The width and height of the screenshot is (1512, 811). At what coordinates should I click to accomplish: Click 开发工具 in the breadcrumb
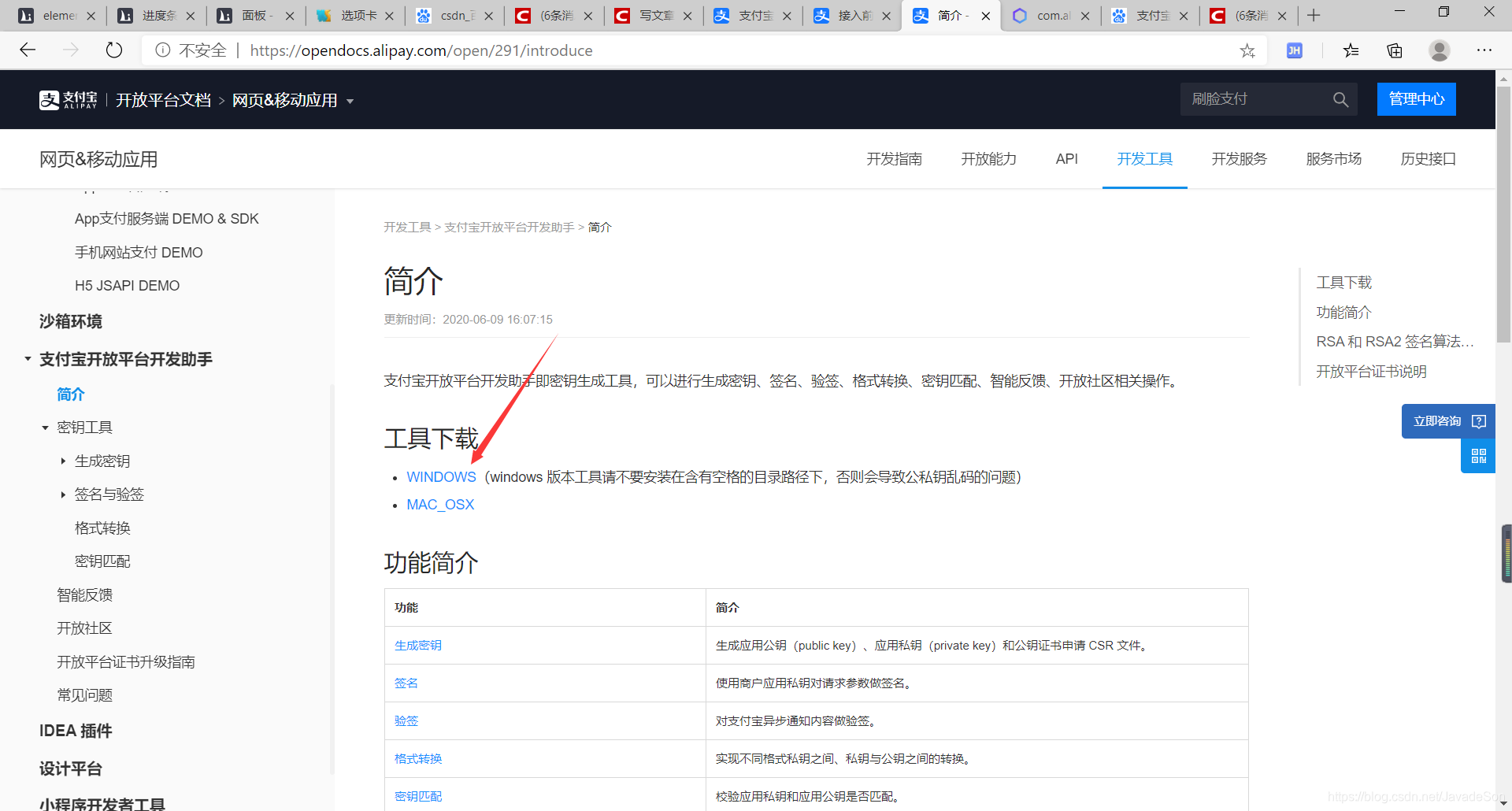(407, 228)
